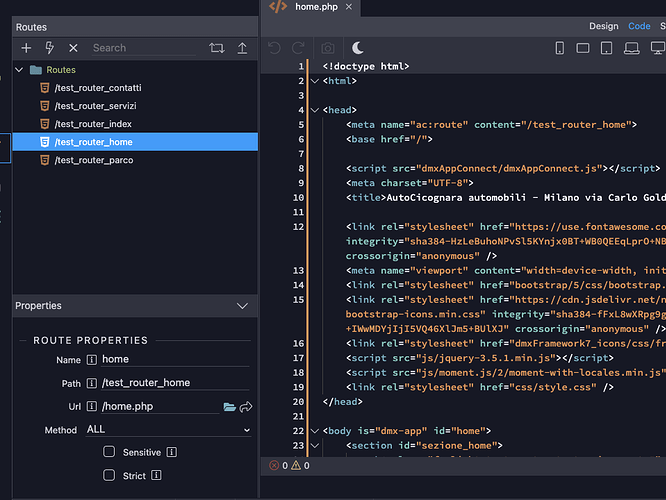Screen dimensions: 666x500
Task: Click the title AutoCicognara line
Action: coord(506,198)
